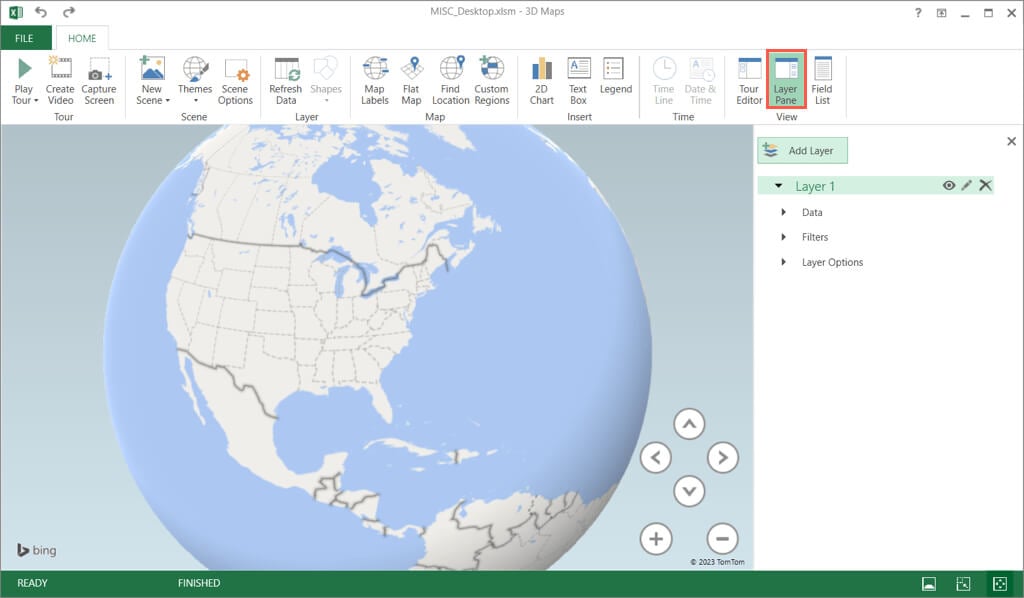Click the Add Layer button
The image size is (1024, 598).
802,151
